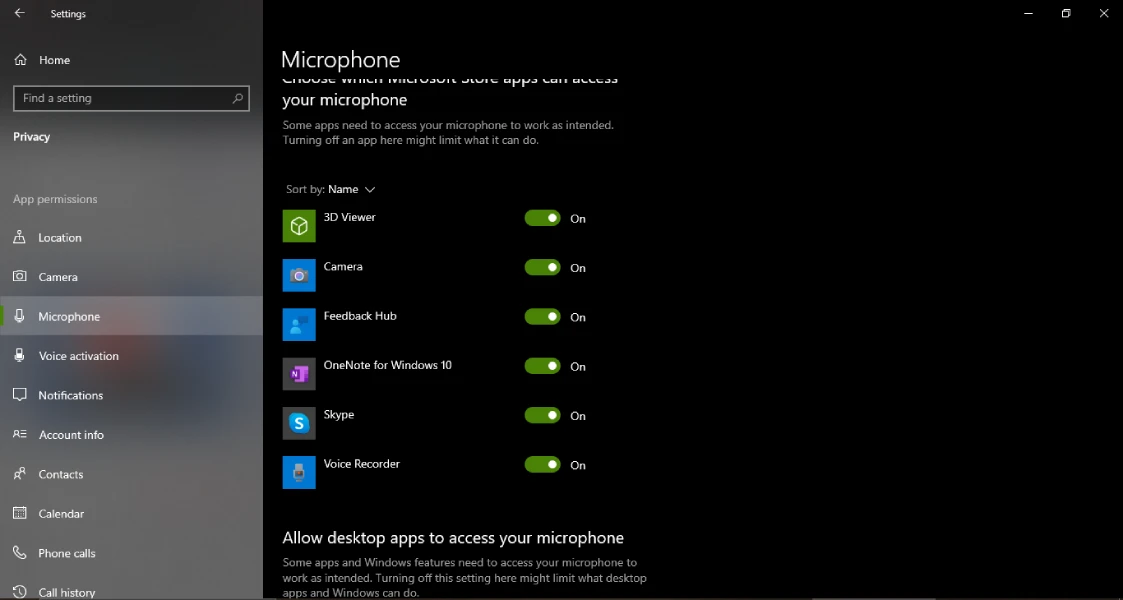The image size is (1123, 600).
Task: Switch off Feedback Hub microphone toggle
Action: [x=543, y=316]
